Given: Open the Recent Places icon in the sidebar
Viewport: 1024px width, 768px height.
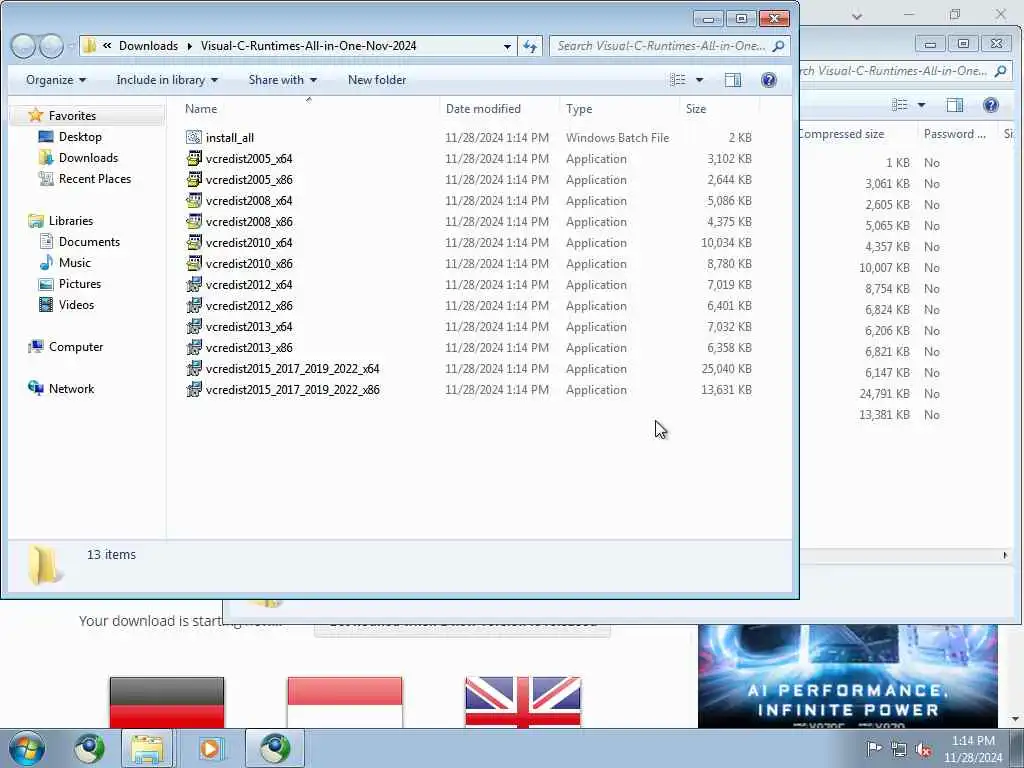Looking at the screenshot, I should (x=46, y=178).
